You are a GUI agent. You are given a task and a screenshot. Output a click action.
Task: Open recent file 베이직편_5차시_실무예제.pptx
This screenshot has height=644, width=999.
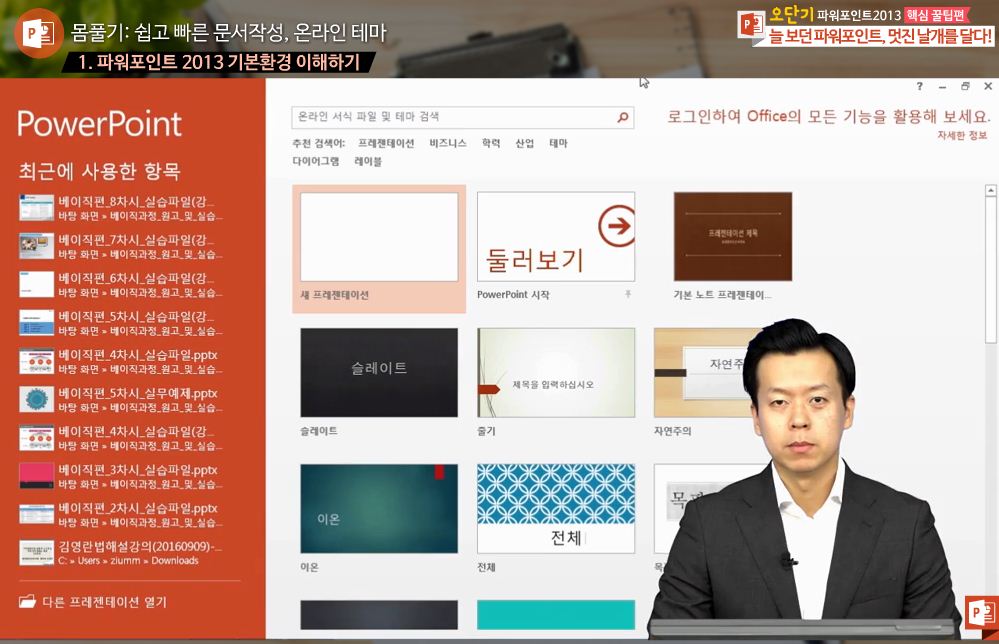click(x=121, y=399)
